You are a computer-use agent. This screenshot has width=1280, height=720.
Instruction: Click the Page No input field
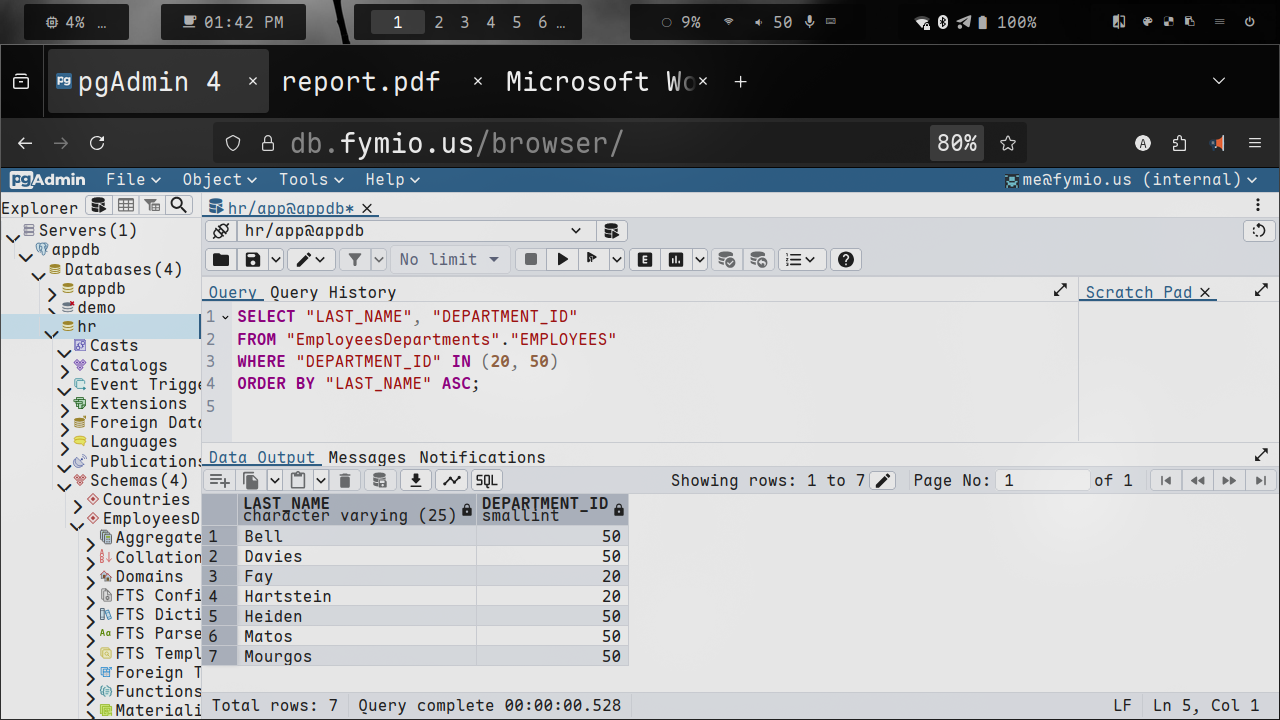click(x=1044, y=481)
